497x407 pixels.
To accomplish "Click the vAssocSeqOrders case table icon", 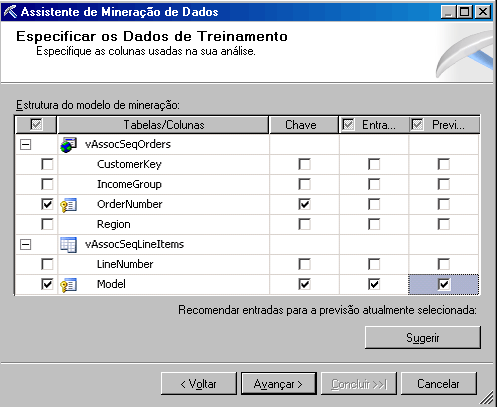I will [x=69, y=145].
